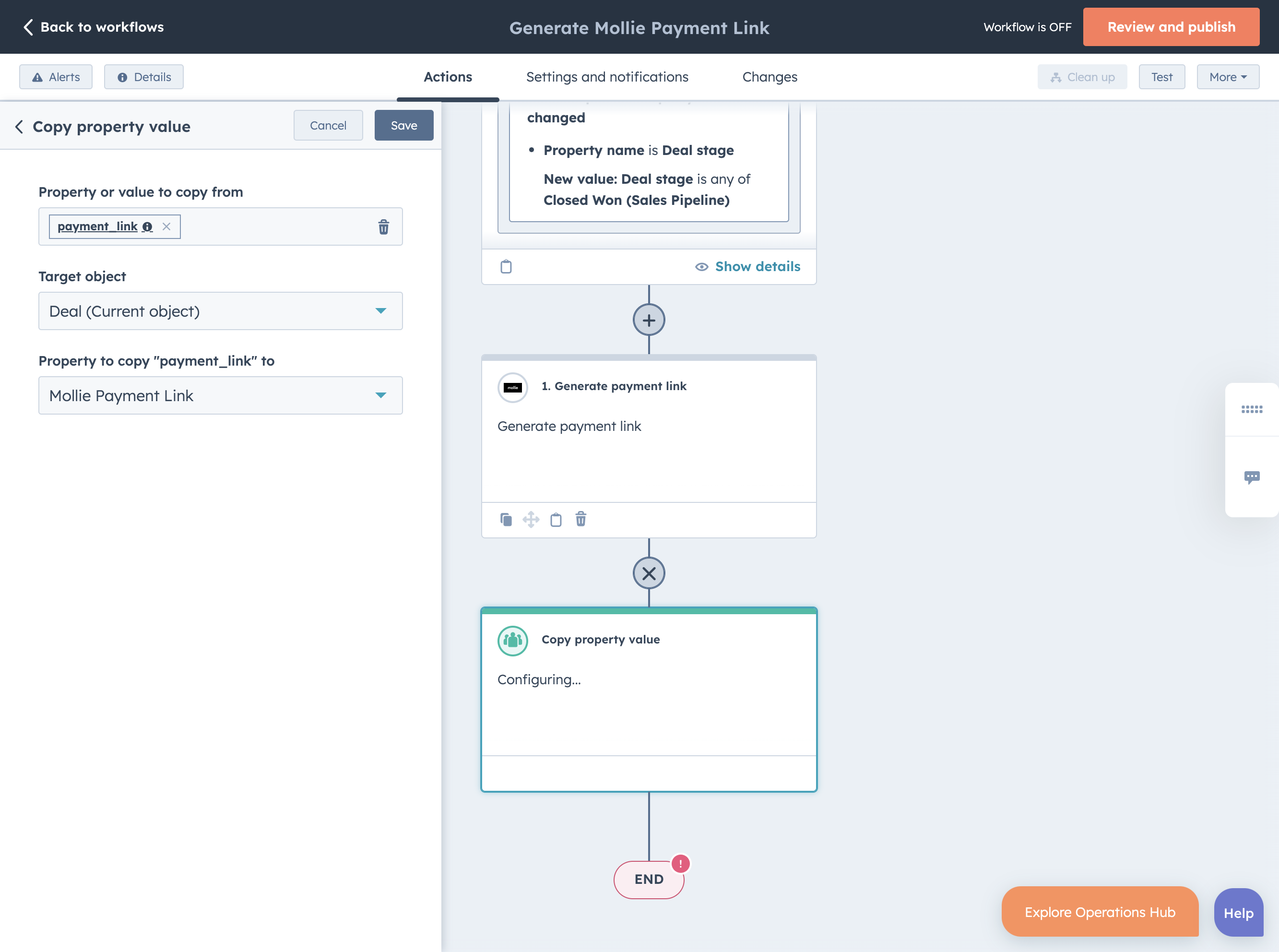Delete the copy-from value using trash icon

point(383,226)
